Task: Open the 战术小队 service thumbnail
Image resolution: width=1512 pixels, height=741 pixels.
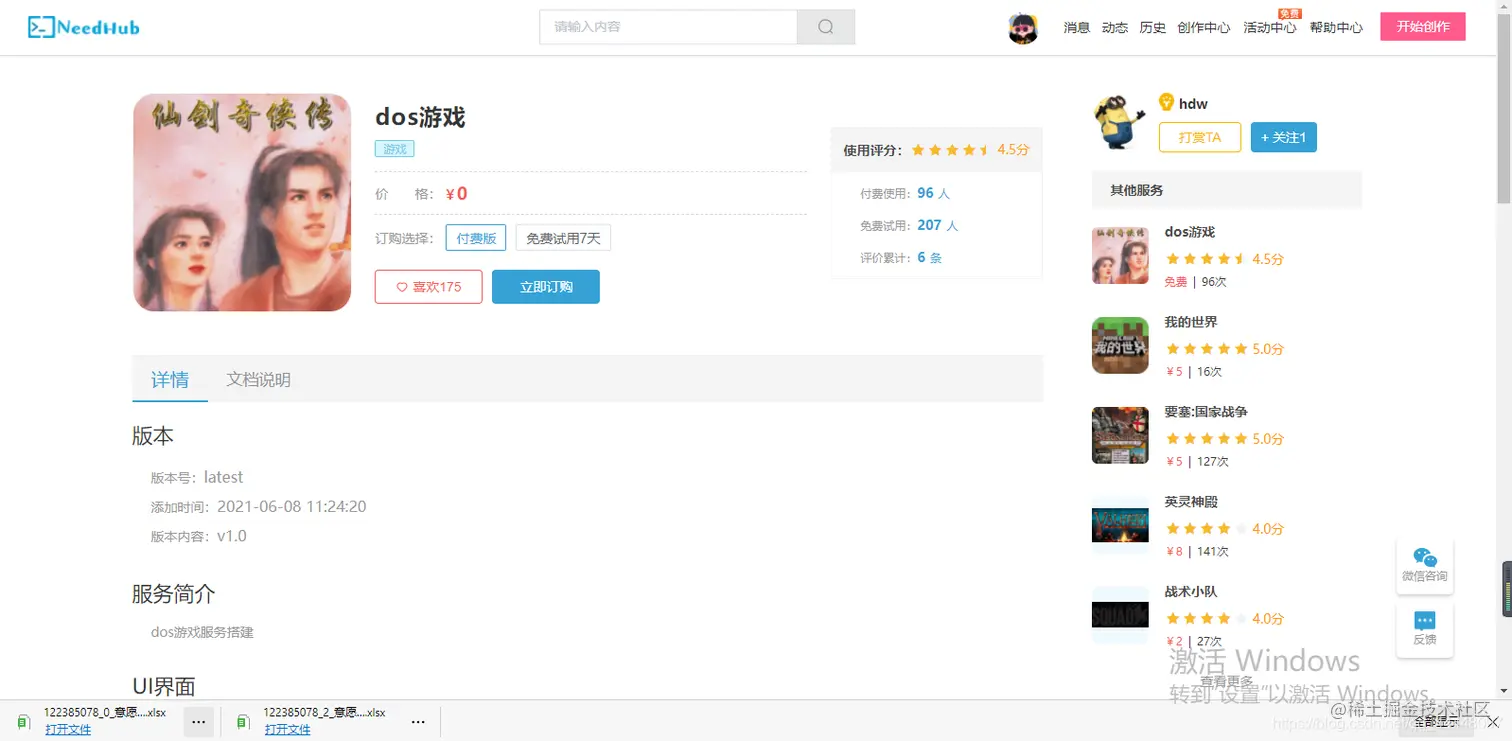Action: [1120, 615]
